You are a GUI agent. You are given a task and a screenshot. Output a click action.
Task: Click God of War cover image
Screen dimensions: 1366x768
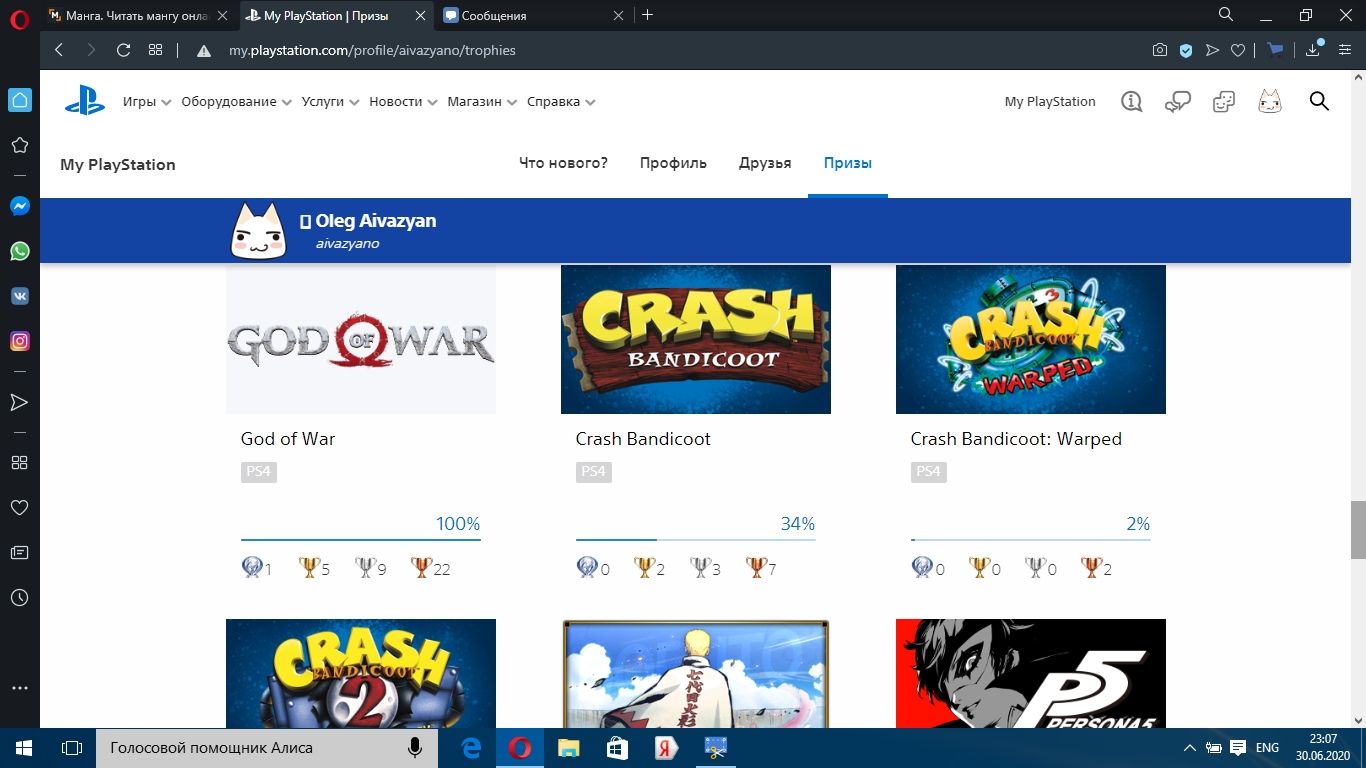pyautogui.click(x=361, y=339)
